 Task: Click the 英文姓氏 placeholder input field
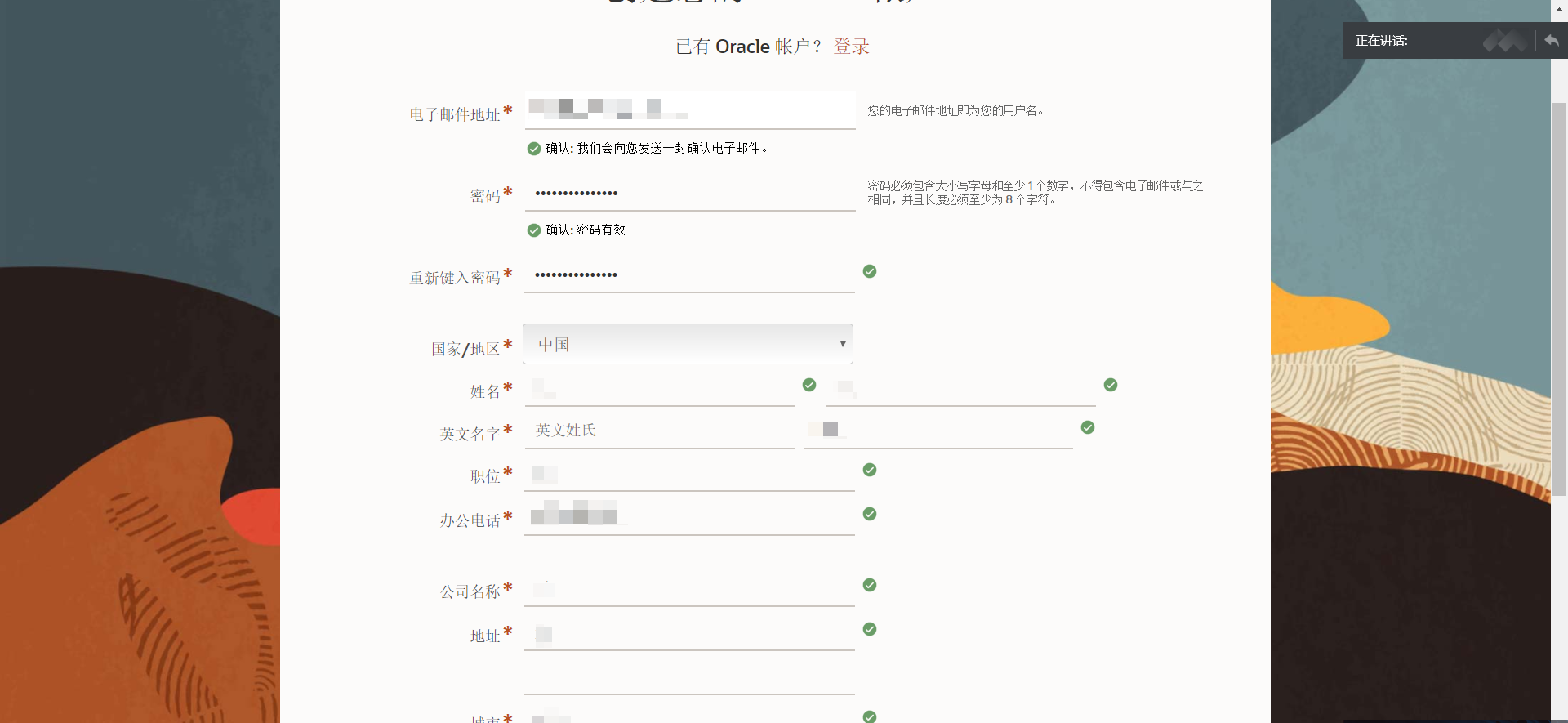click(660, 430)
